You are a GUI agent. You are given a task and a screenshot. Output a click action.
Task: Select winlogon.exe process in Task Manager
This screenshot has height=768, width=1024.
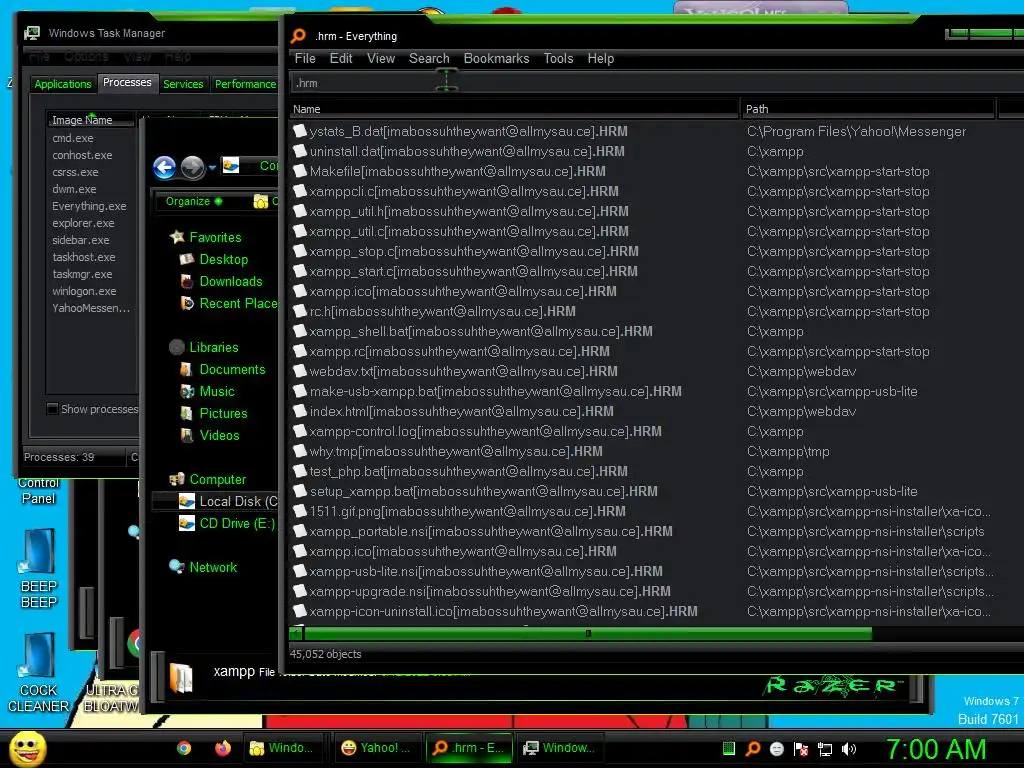85,291
